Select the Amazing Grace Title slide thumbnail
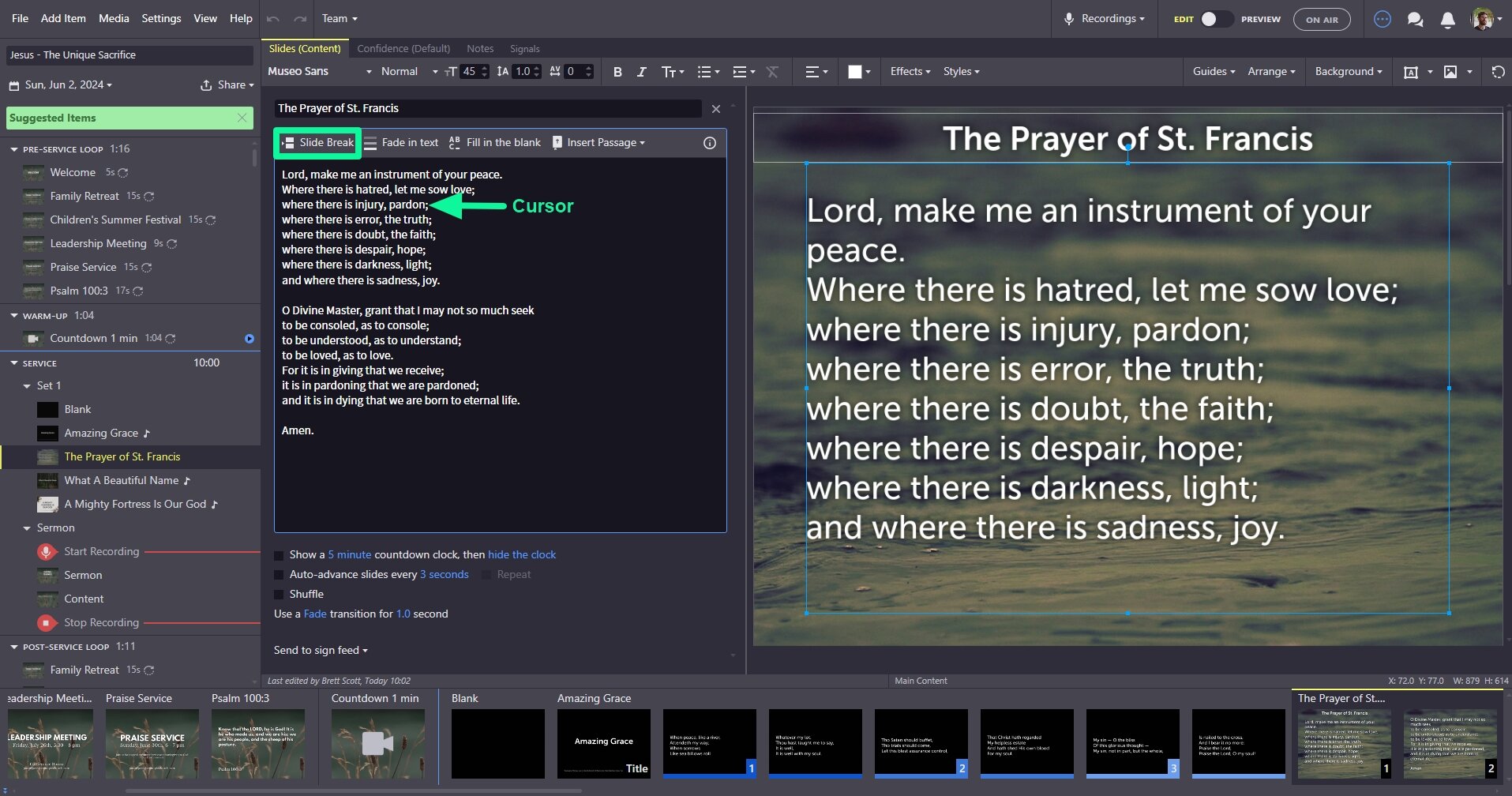Image resolution: width=1512 pixels, height=796 pixels. pyautogui.click(x=604, y=743)
